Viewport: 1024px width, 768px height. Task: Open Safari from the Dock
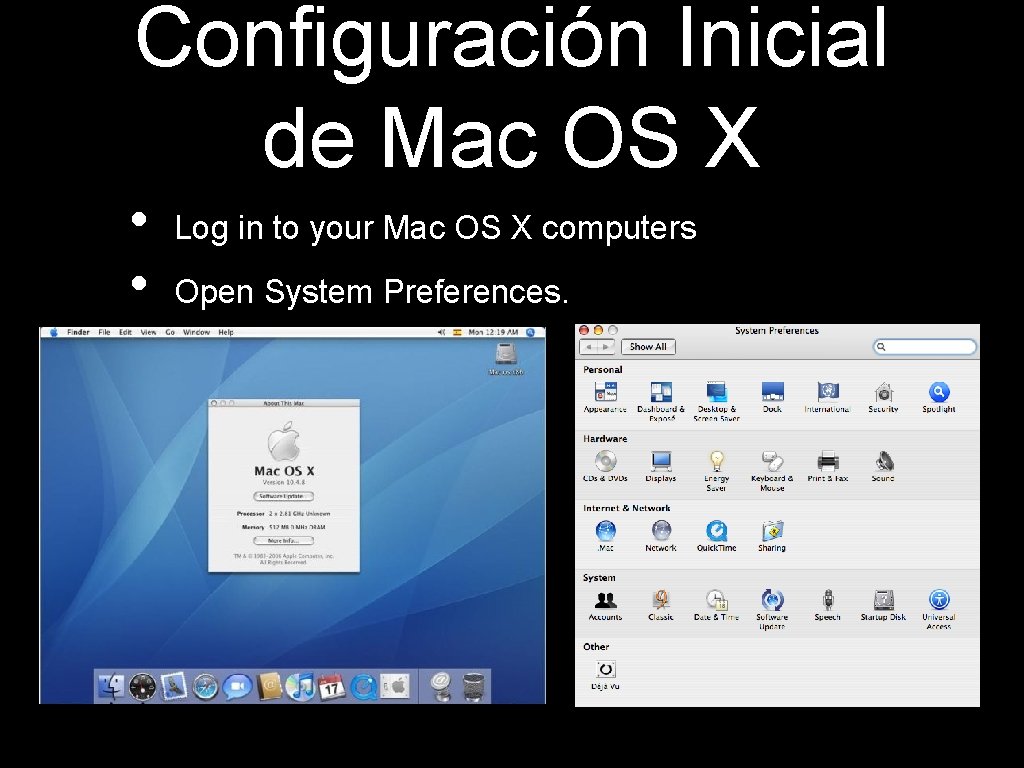pos(205,687)
